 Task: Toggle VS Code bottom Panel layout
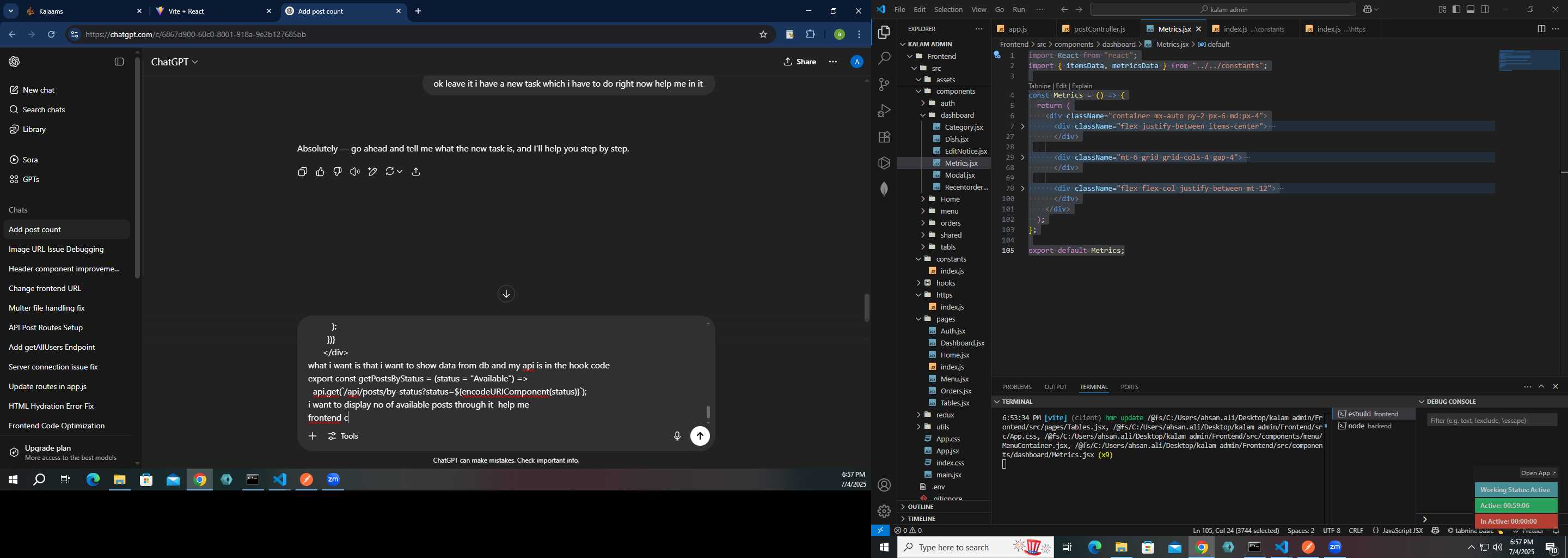tap(1471, 9)
